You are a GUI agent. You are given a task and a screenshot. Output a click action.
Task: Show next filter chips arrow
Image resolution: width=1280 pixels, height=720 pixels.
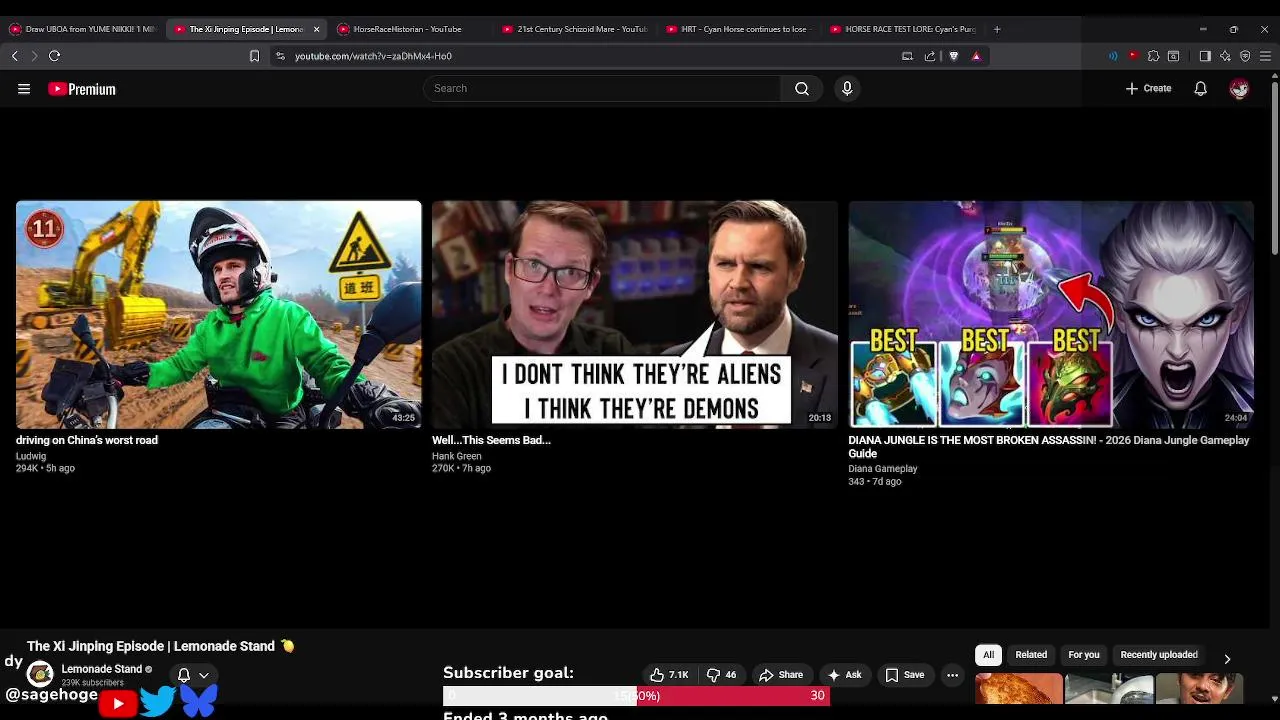pos(1227,659)
